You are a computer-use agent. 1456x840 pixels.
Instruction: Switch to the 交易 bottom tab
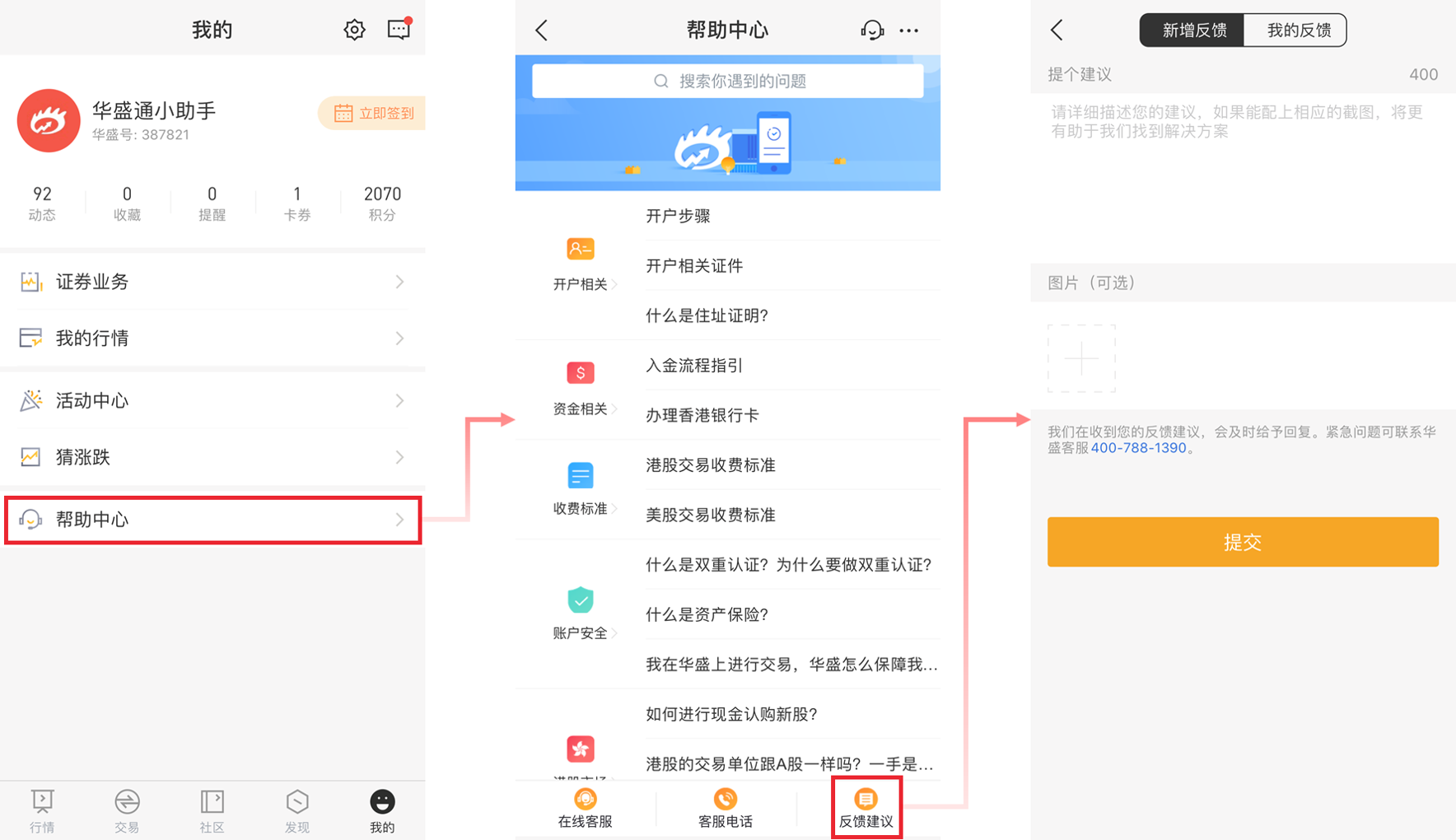pos(127,811)
